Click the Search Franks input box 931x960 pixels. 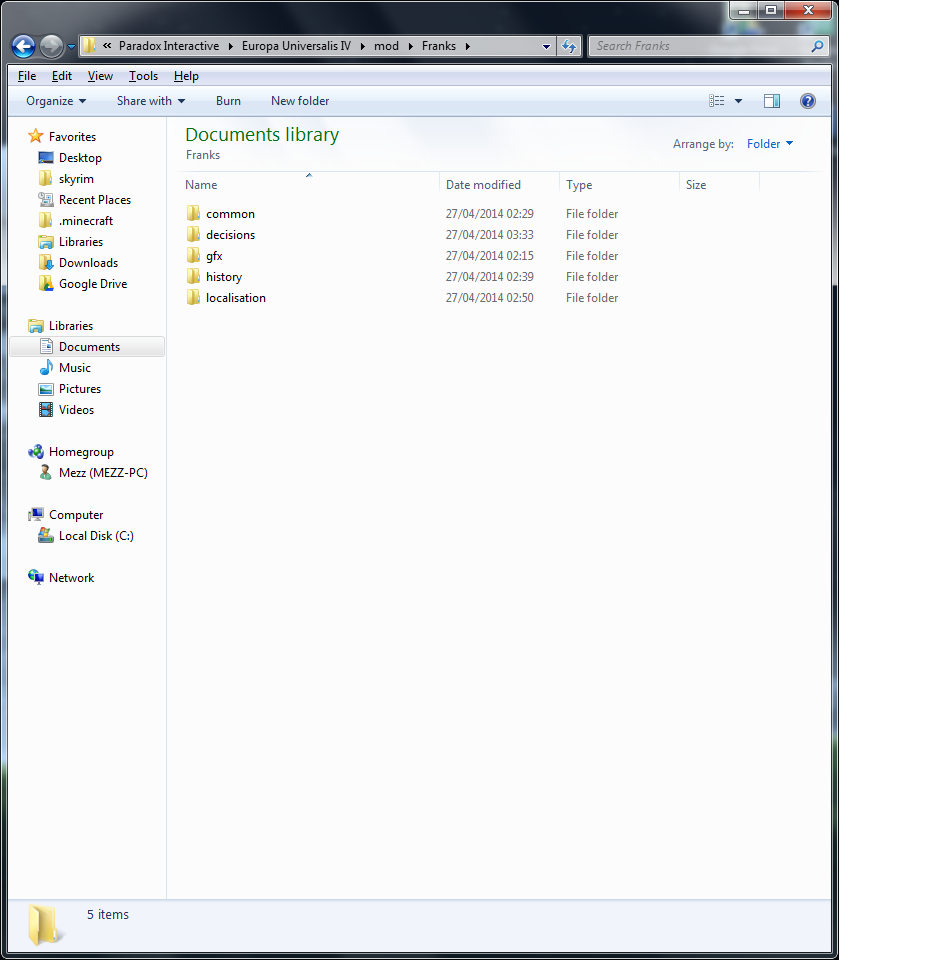tap(698, 46)
